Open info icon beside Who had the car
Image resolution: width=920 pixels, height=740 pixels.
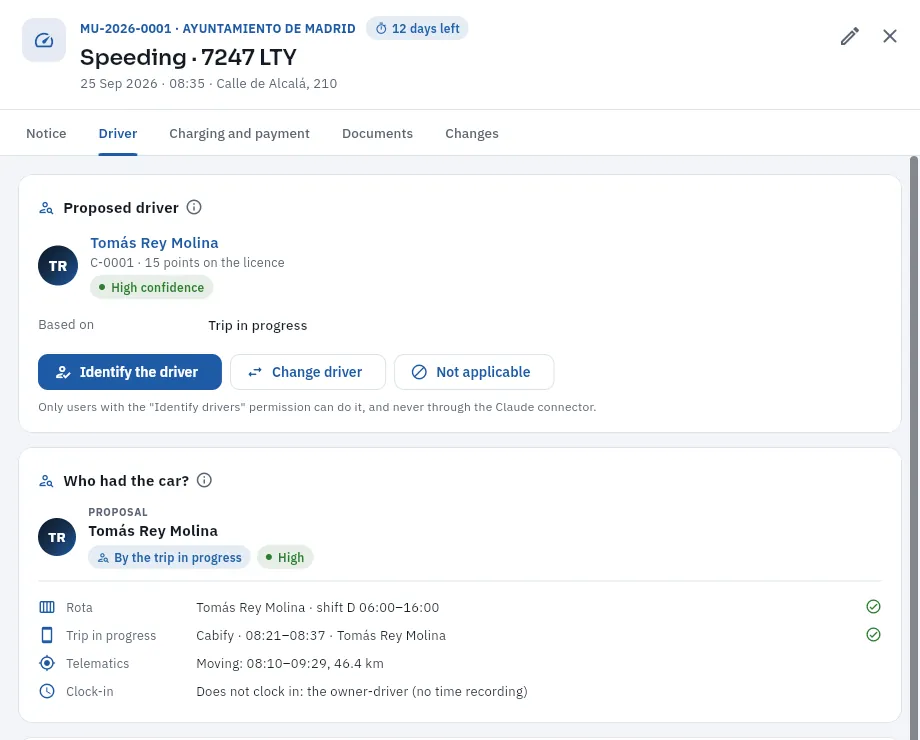click(x=204, y=480)
